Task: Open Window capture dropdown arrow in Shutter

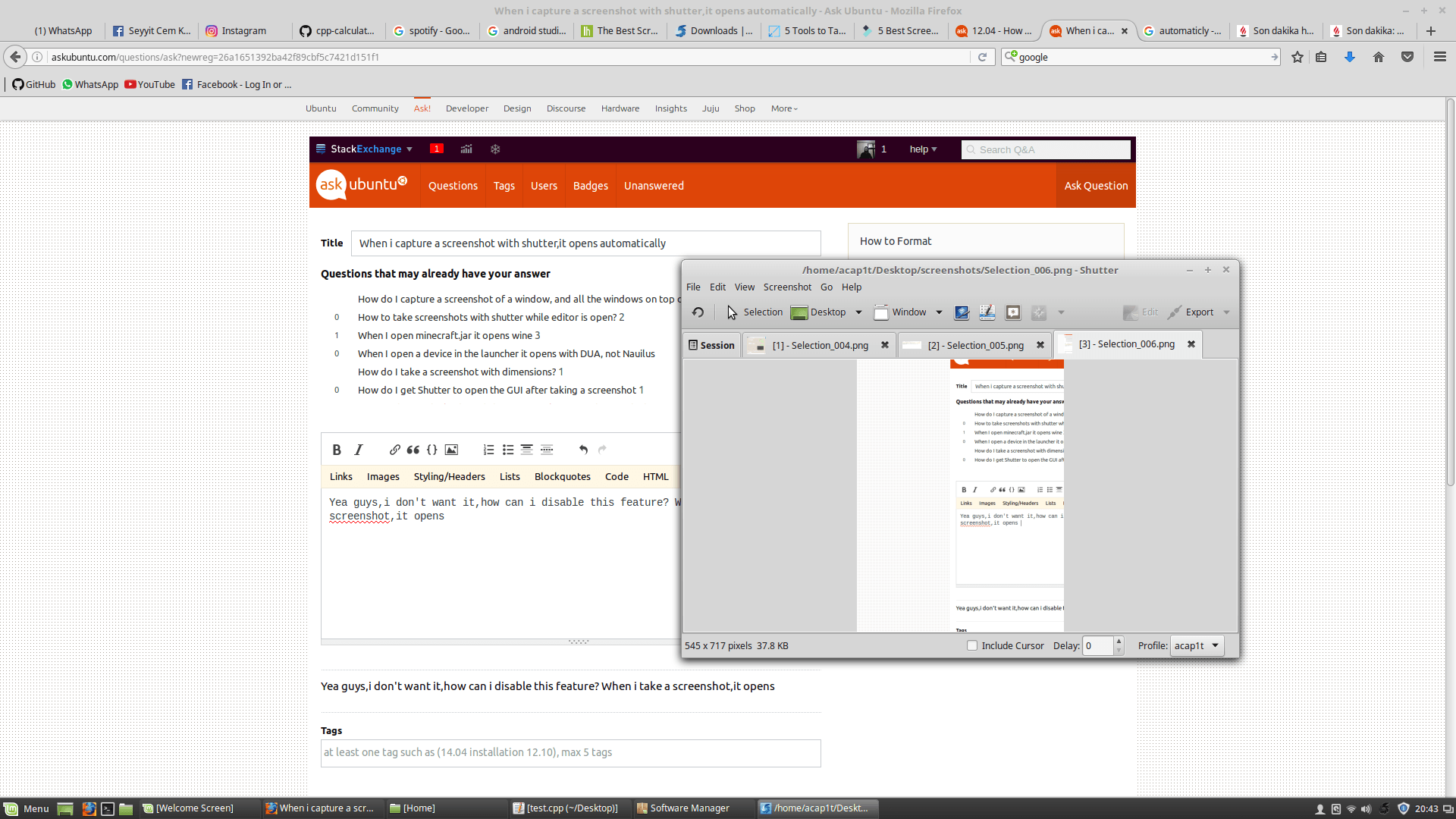Action: (x=939, y=312)
